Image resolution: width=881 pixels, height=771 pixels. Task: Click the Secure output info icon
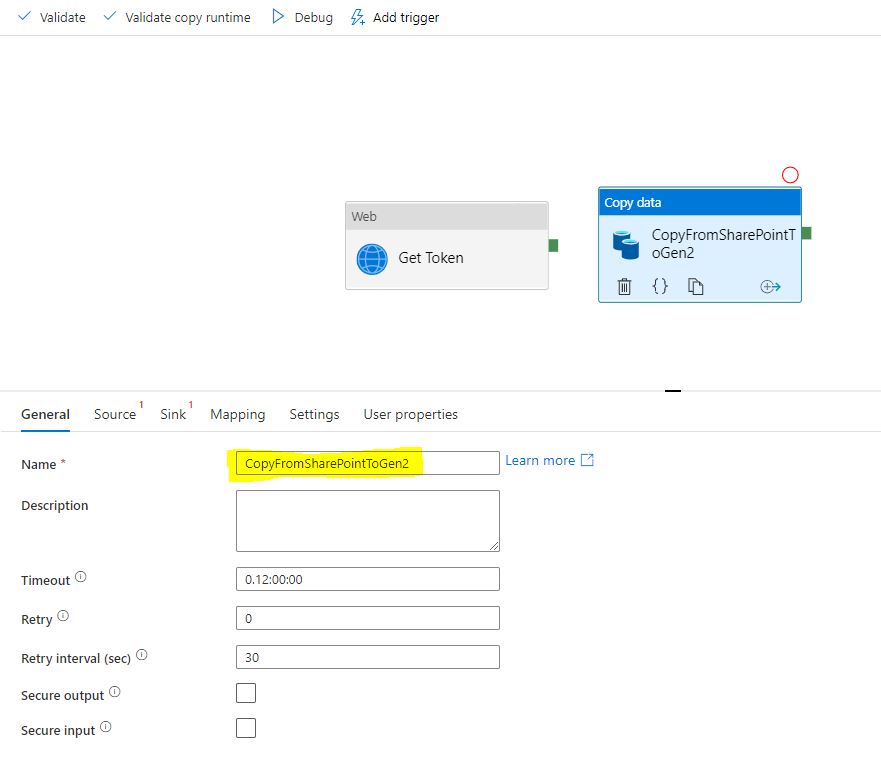[114, 692]
